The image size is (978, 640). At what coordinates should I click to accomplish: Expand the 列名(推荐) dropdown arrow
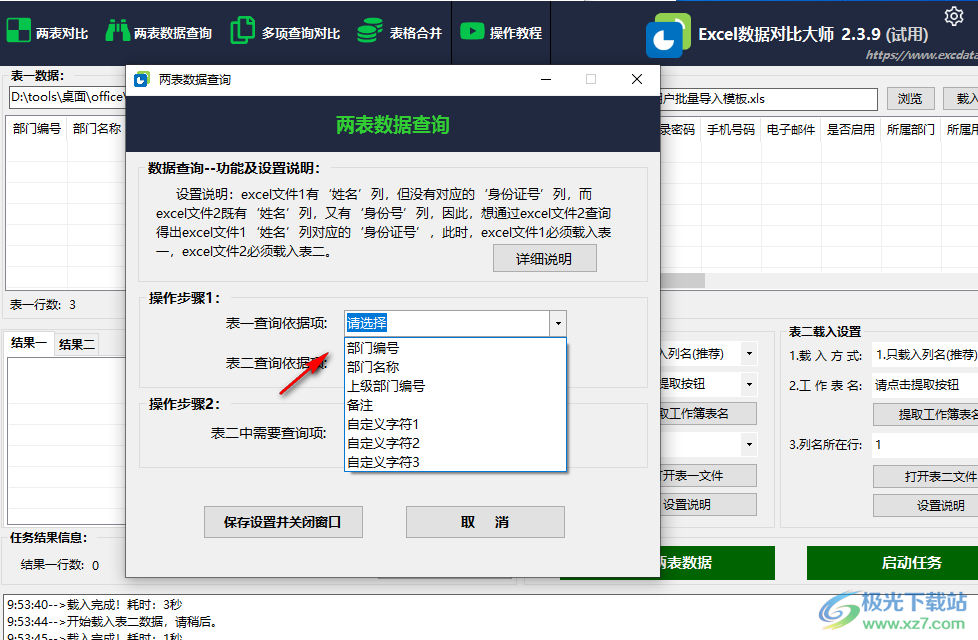click(749, 354)
